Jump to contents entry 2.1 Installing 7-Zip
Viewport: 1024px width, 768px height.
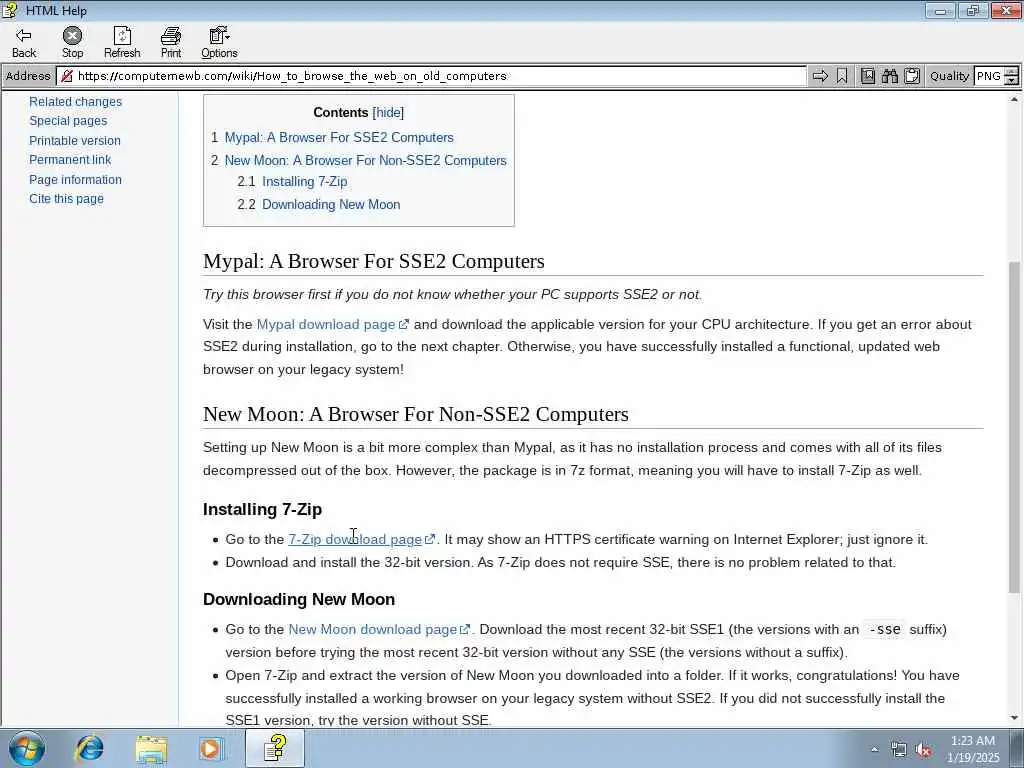click(304, 182)
